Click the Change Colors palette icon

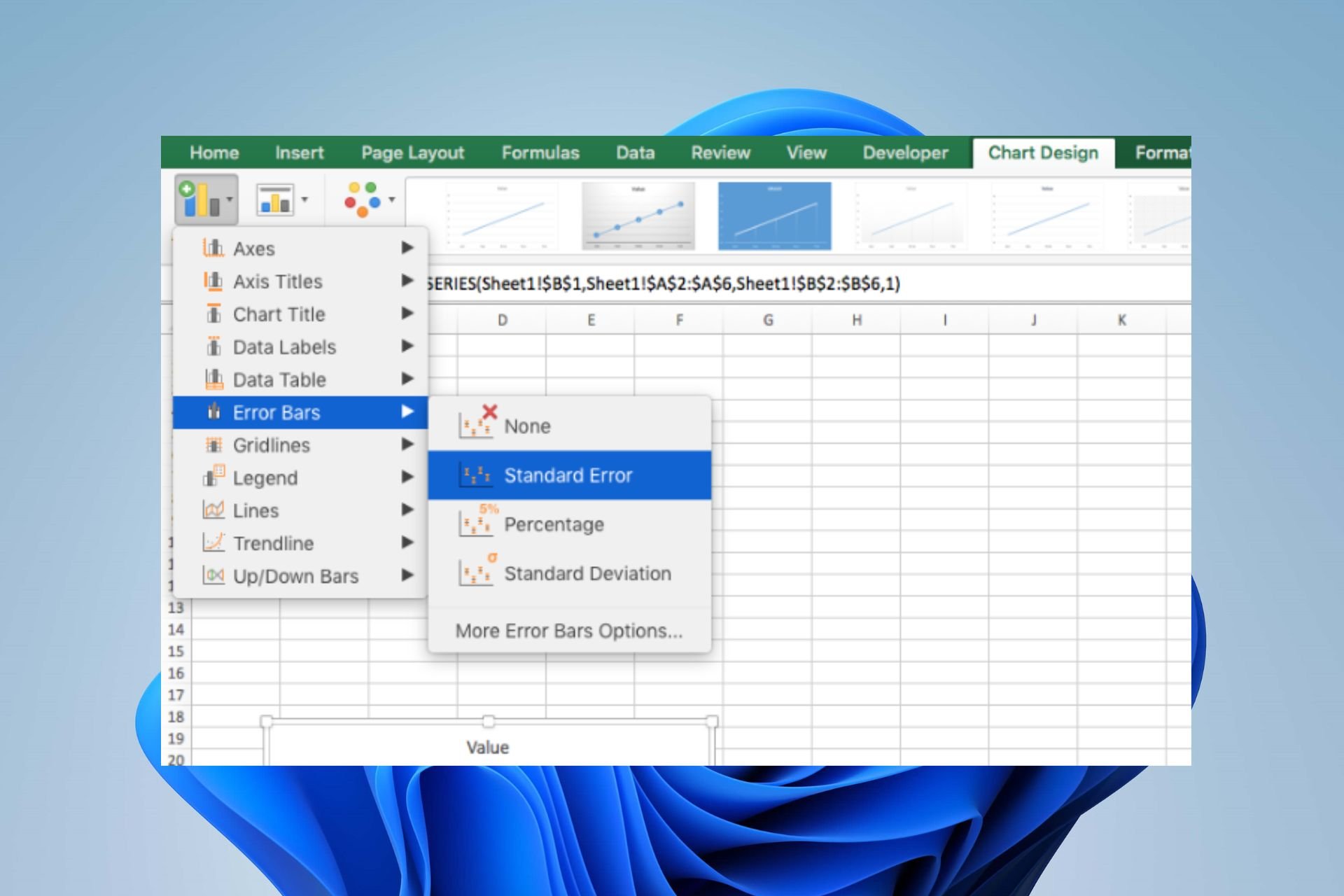[363, 199]
